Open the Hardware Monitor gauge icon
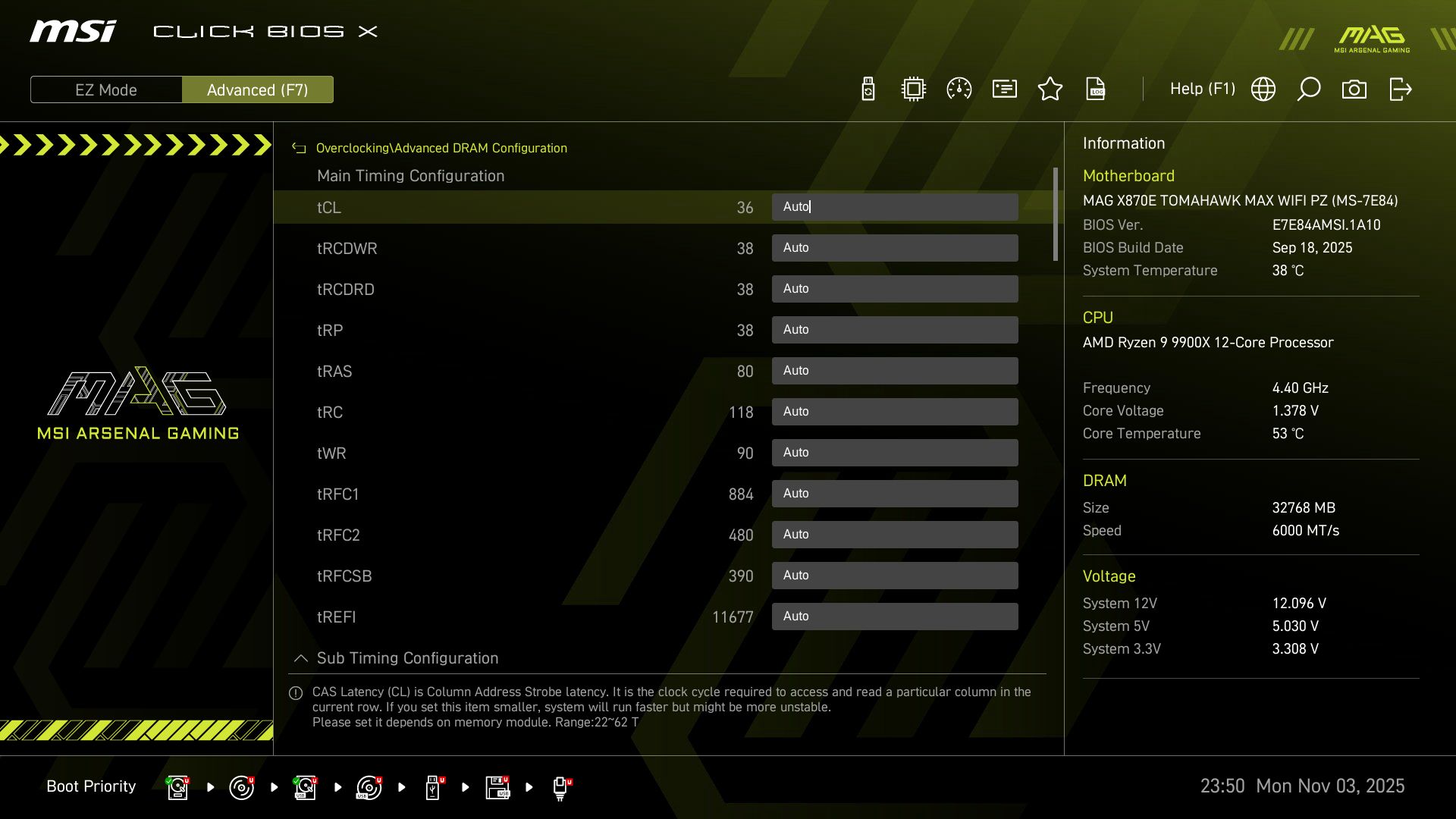Image resolution: width=1456 pixels, height=819 pixels. tap(959, 89)
